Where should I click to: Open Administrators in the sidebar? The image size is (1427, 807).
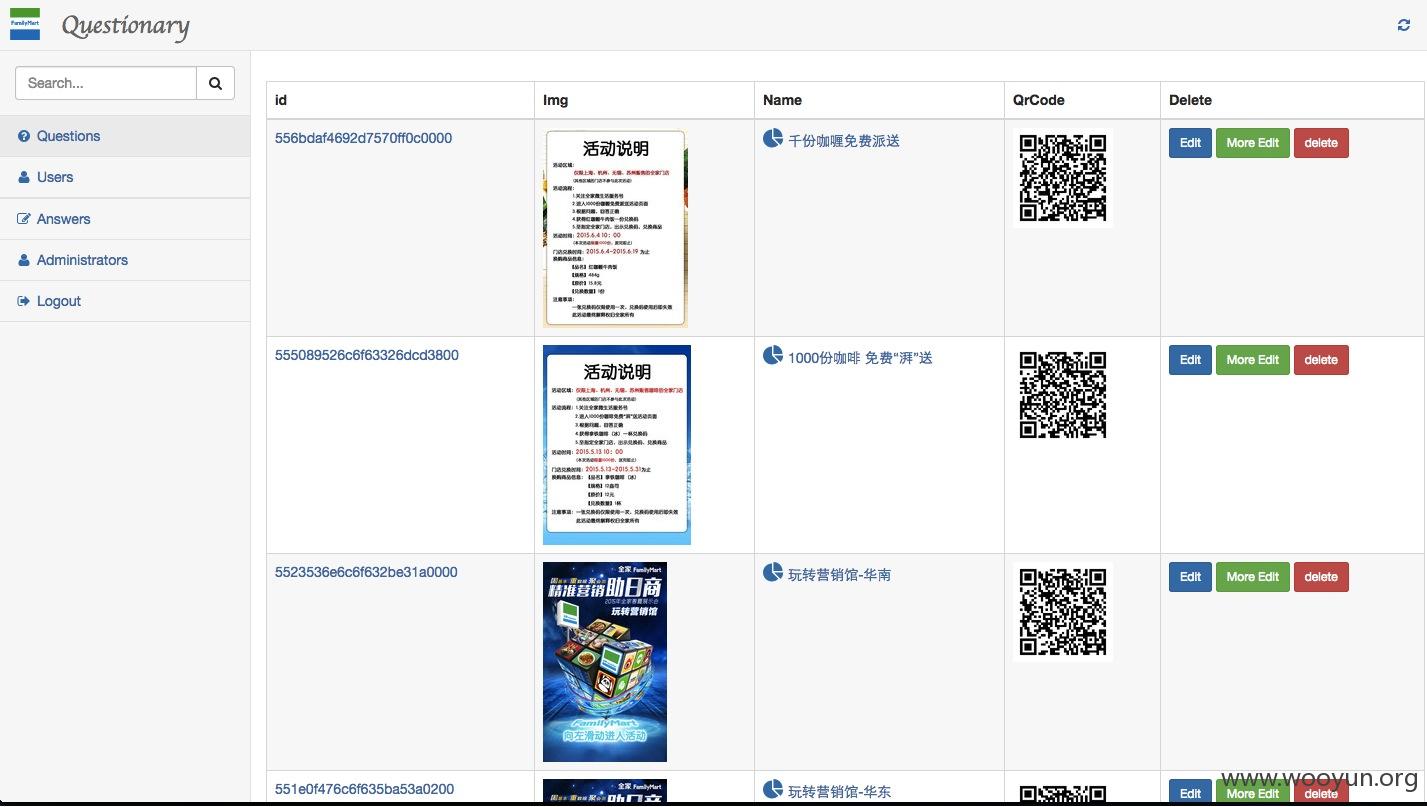[125, 260]
